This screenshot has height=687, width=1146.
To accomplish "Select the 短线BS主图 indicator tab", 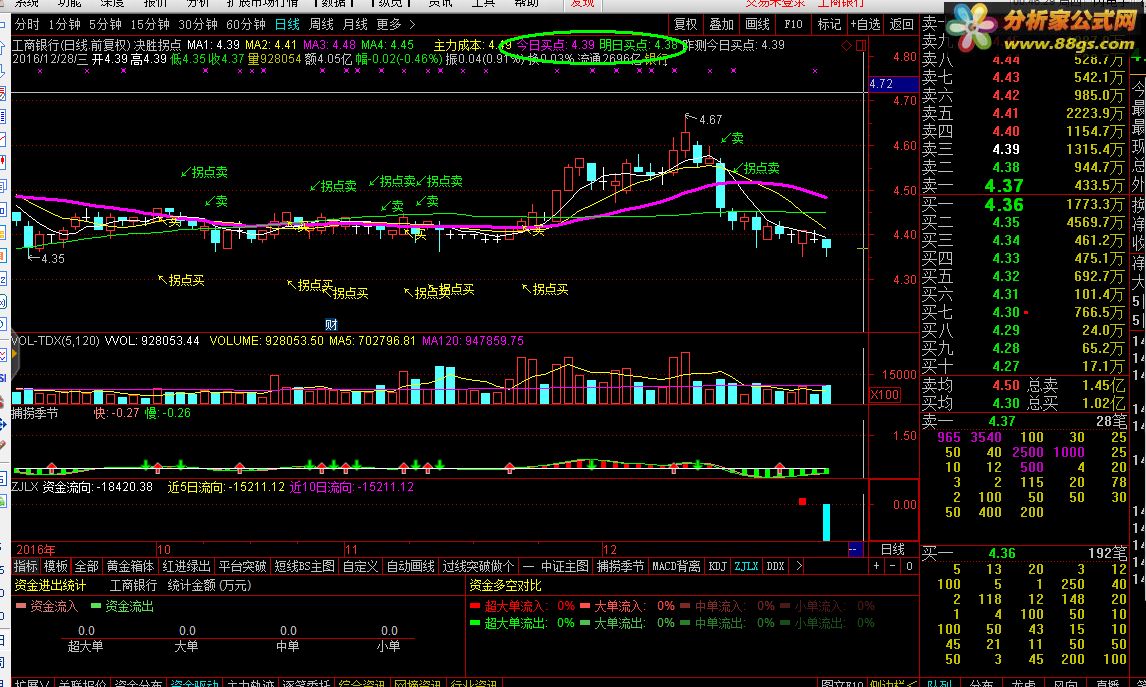I will click(305, 566).
